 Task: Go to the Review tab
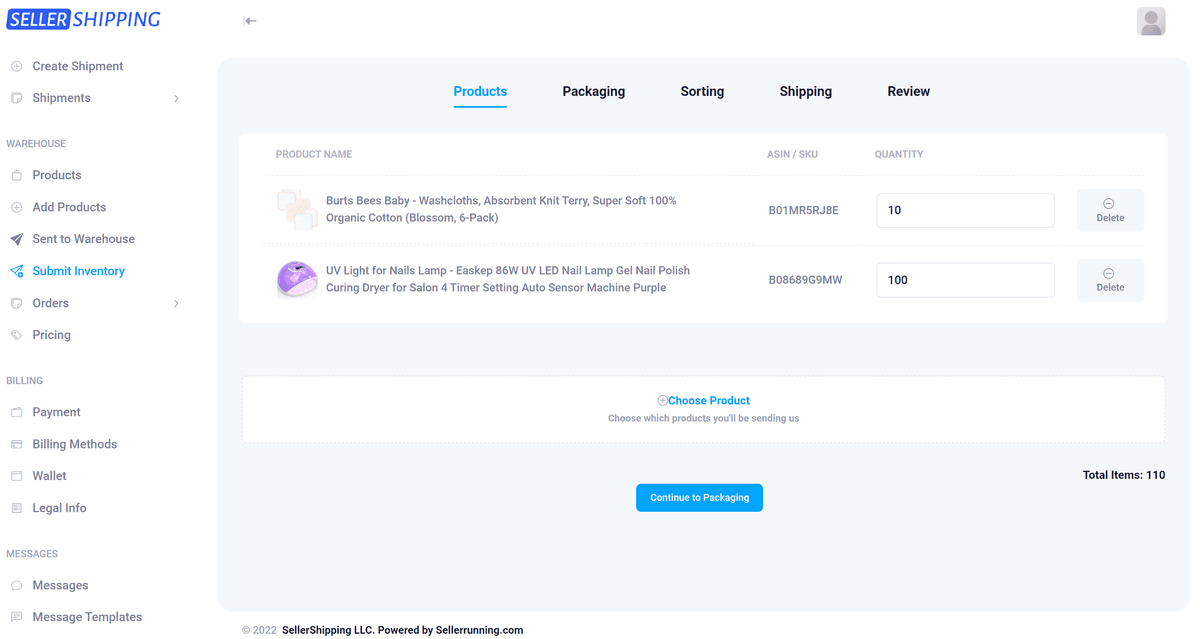(908, 91)
